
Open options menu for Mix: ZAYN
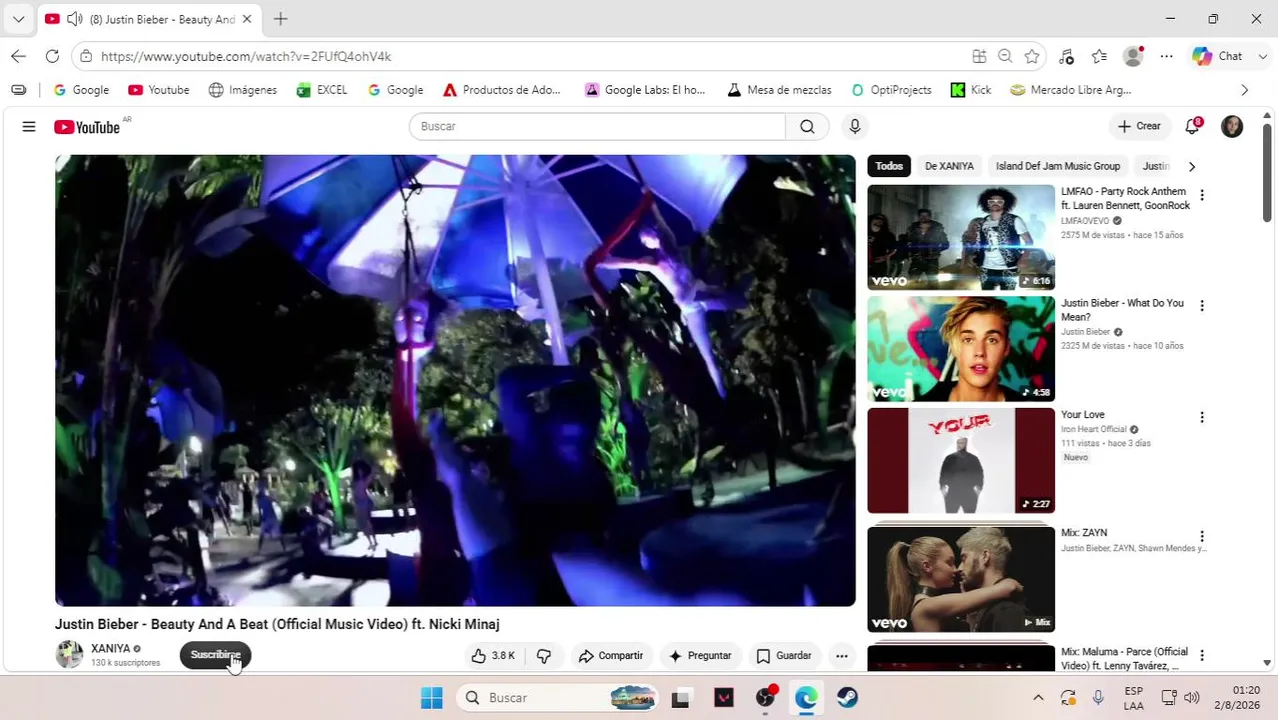(1202, 536)
